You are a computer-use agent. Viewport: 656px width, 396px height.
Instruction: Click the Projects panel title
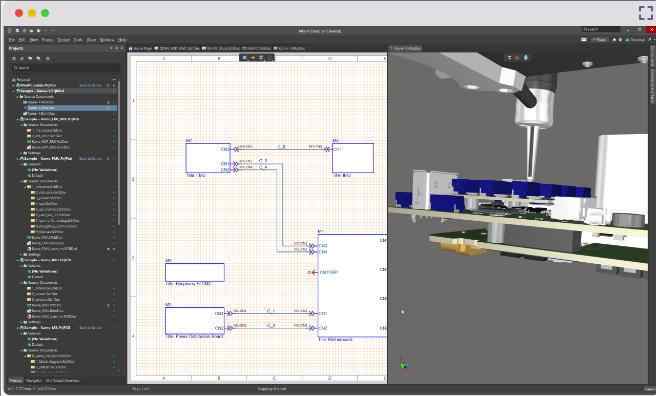coord(16,49)
